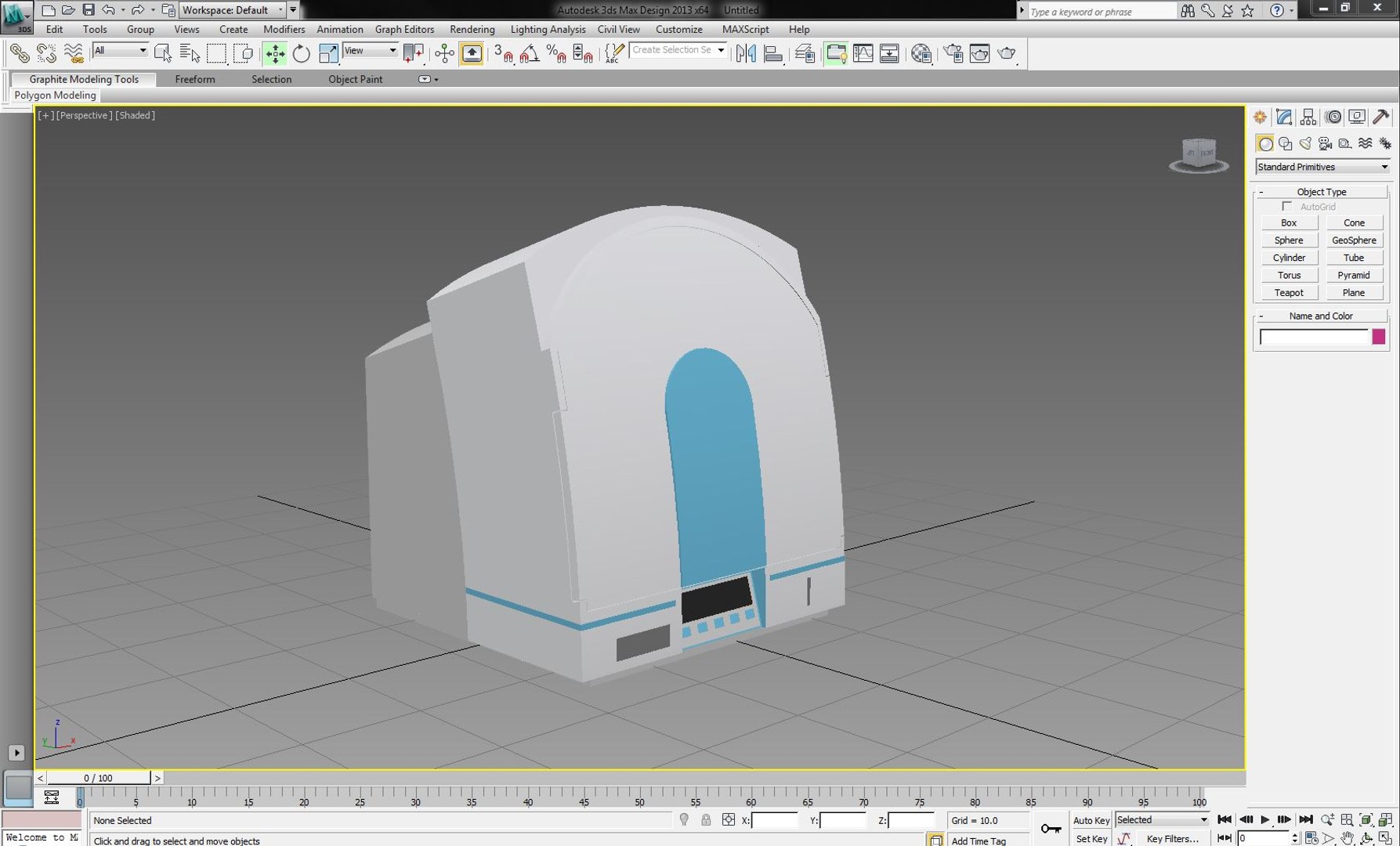Viewport: 1400px width, 846px height.
Task: Toggle the Angle Snap button
Action: (530, 53)
